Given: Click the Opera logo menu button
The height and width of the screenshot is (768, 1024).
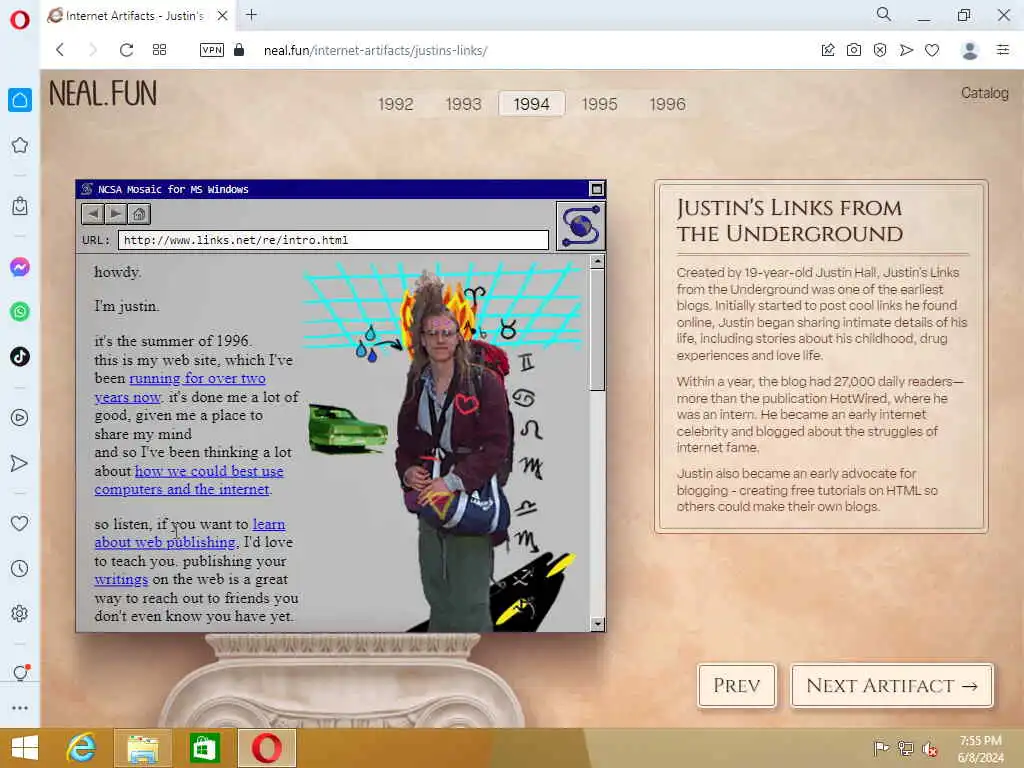Looking at the screenshot, I should click(20, 20).
